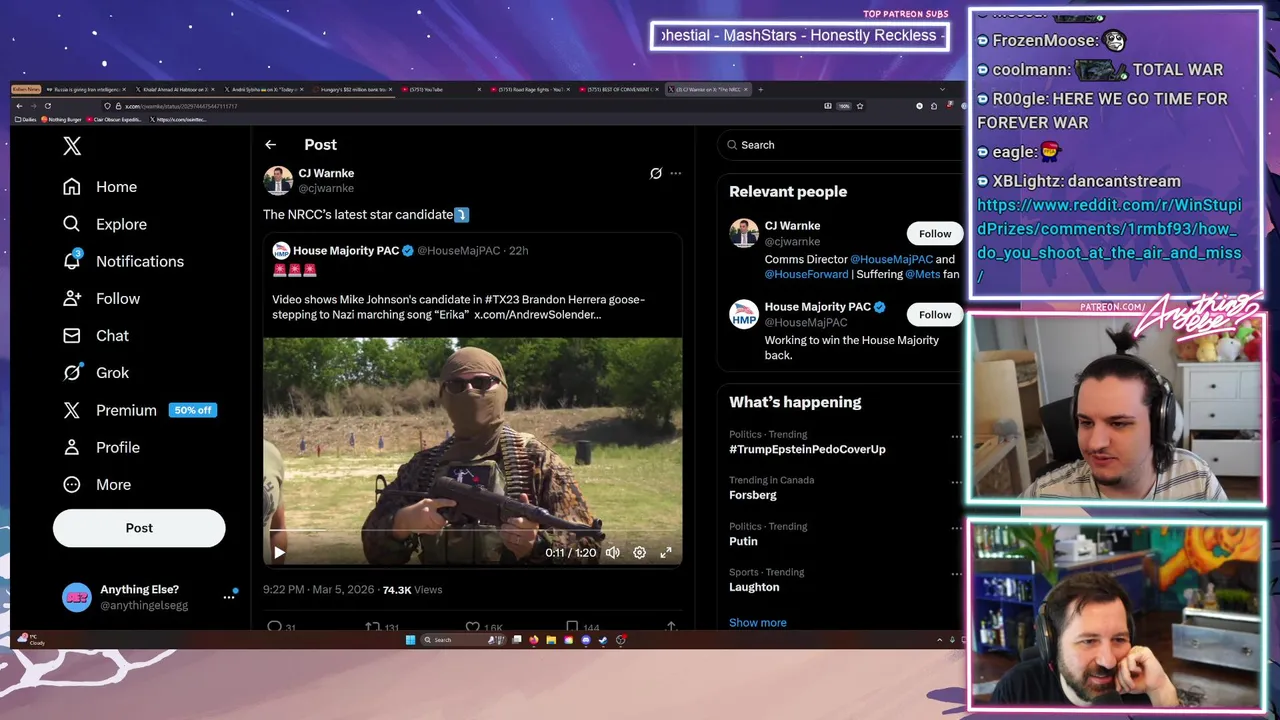Open Firefox from the taskbar
Screen dimensions: 1280x720
click(534, 640)
